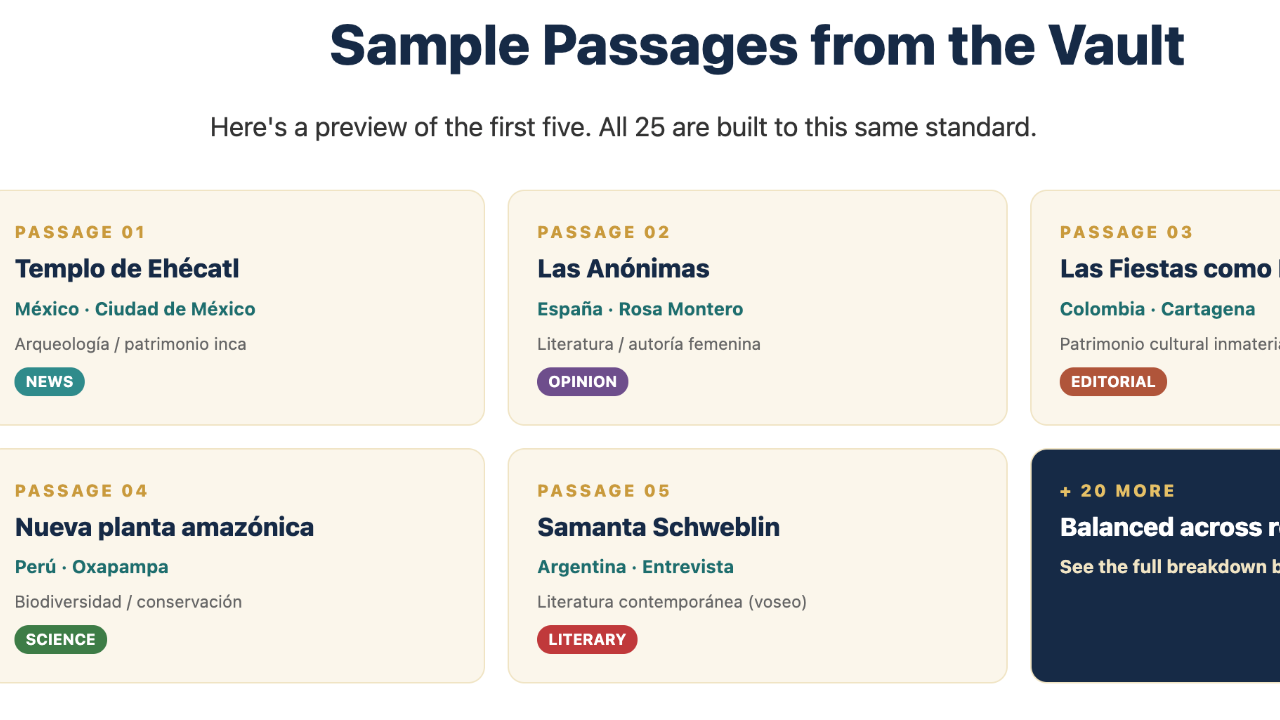Image resolution: width=1280 pixels, height=720 pixels.
Task: Click the Argentina · Entrevista label
Action: point(635,567)
